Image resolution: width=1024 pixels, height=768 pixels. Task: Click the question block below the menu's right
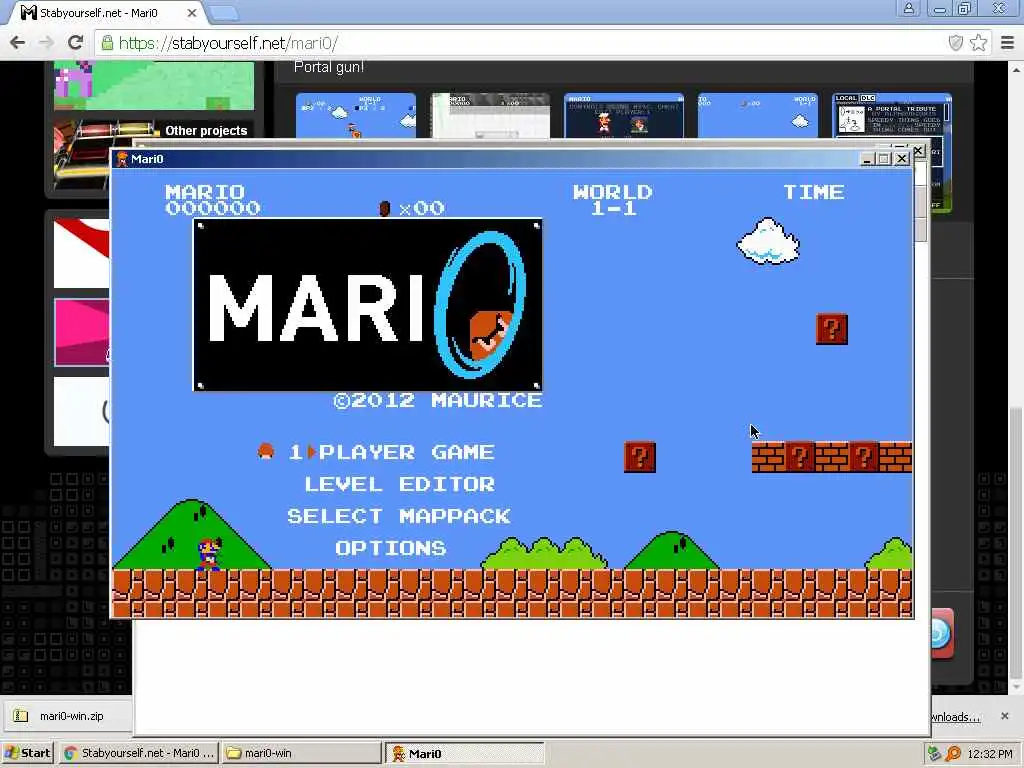coord(640,456)
